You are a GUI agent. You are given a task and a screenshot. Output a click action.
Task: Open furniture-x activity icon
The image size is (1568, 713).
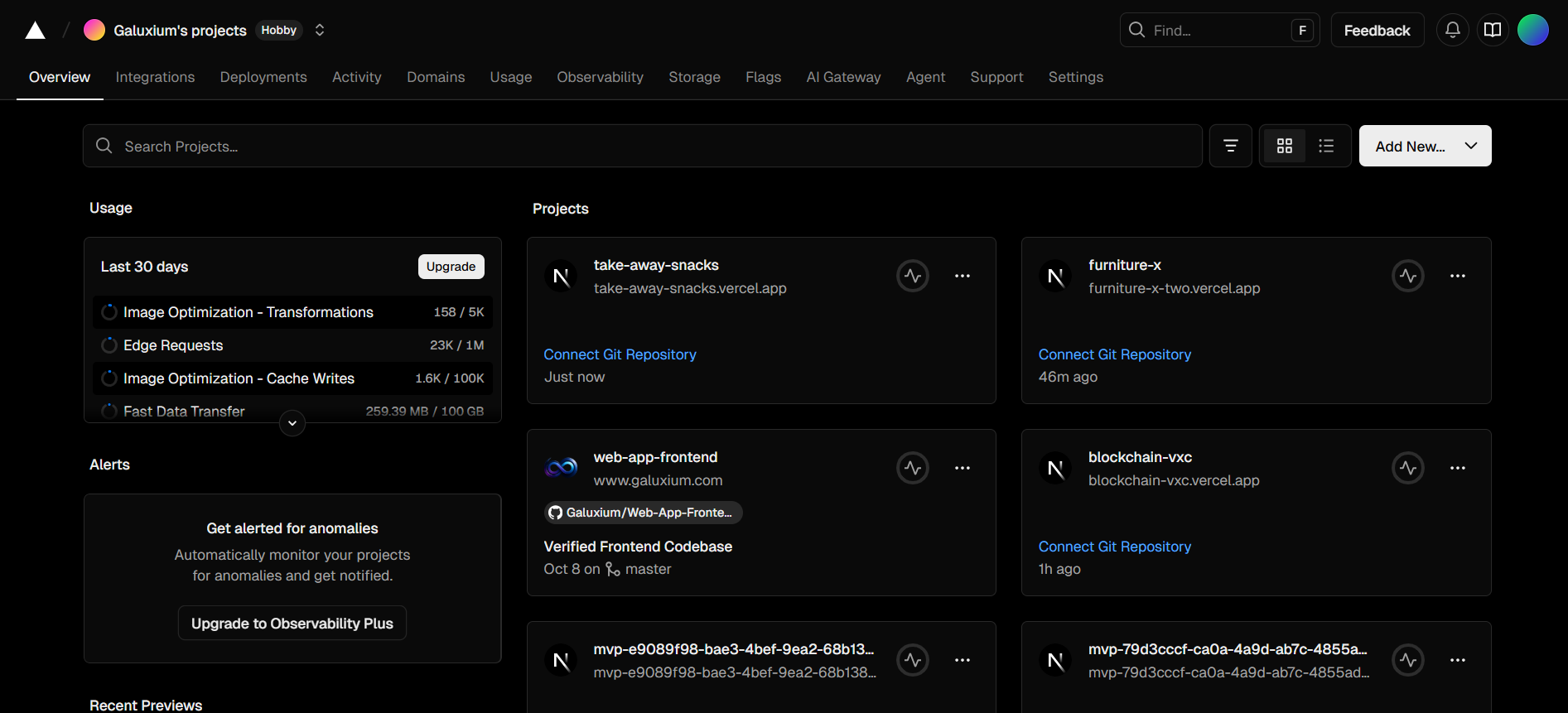(x=1408, y=276)
